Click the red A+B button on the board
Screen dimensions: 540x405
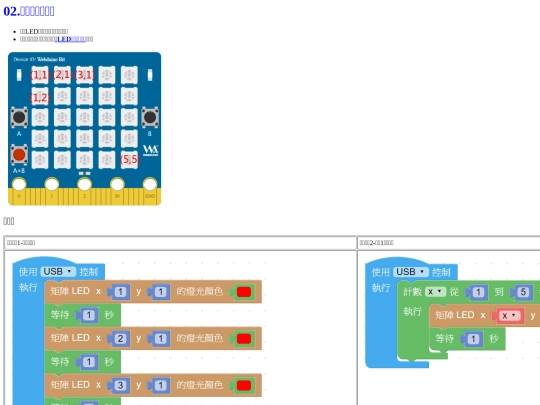pyautogui.click(x=19, y=155)
